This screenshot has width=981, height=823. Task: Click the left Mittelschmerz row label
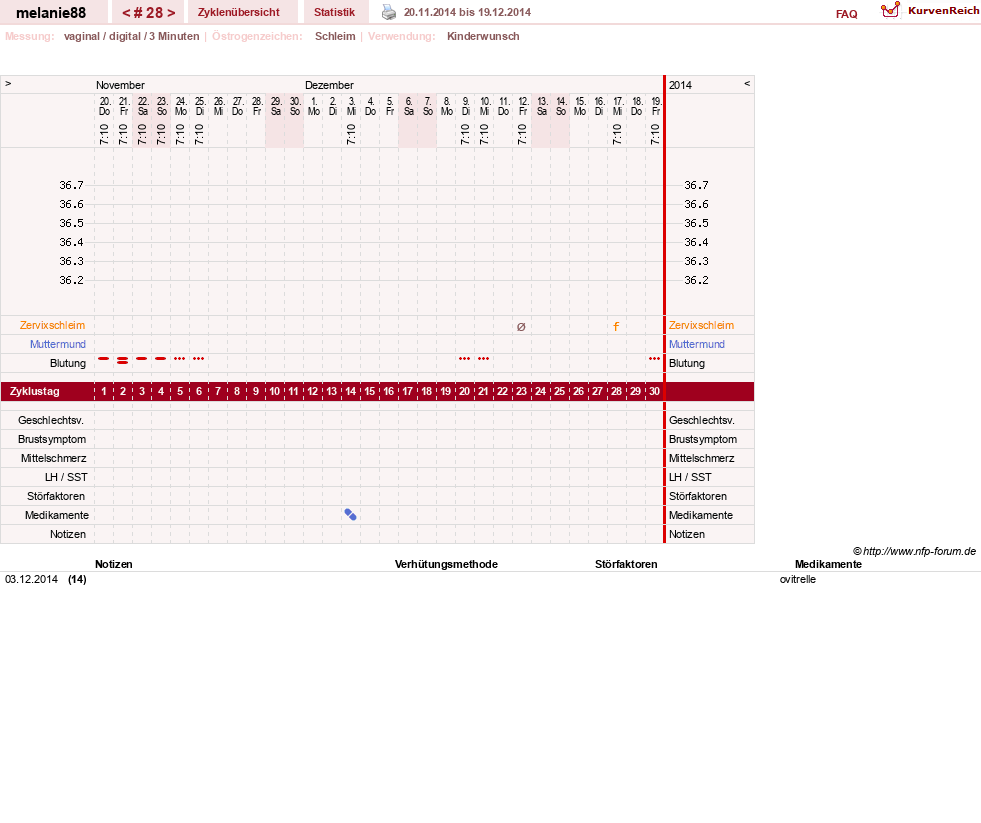pyautogui.click(x=53, y=459)
